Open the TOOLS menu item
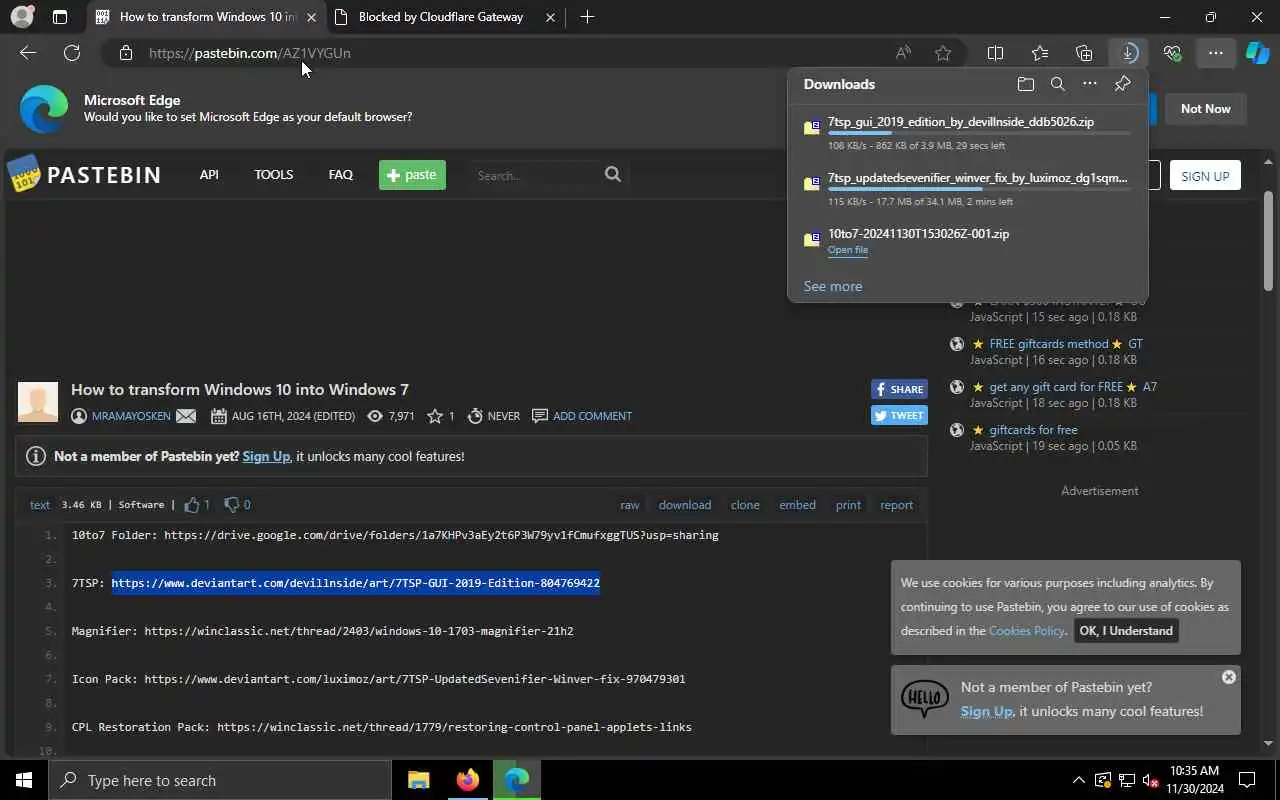Image resolution: width=1280 pixels, height=800 pixels. coord(273,175)
